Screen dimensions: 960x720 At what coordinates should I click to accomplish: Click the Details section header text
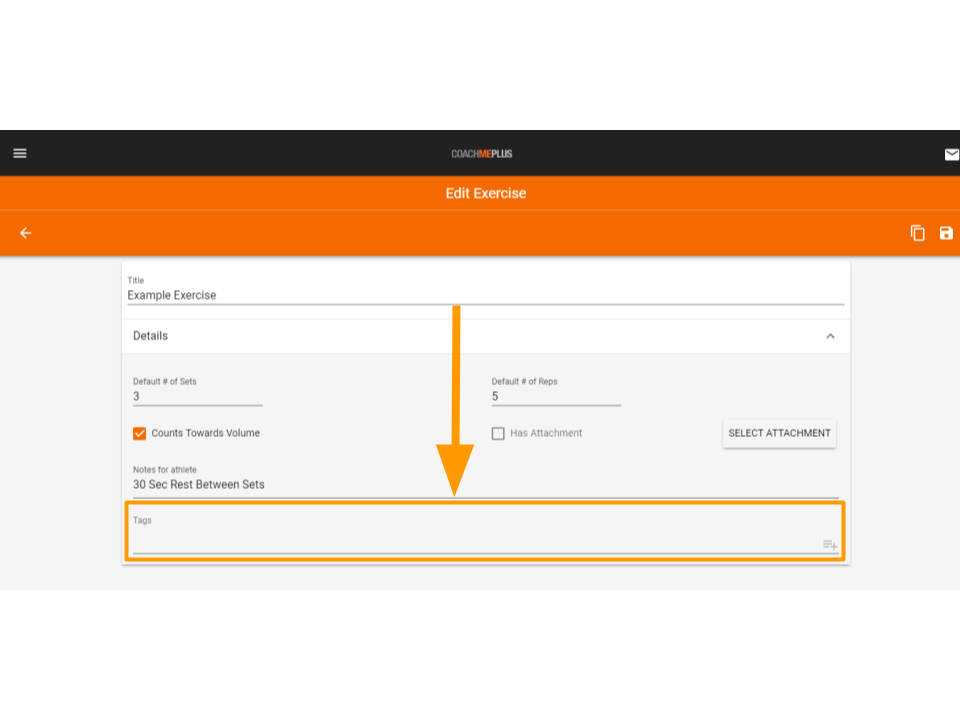151,336
